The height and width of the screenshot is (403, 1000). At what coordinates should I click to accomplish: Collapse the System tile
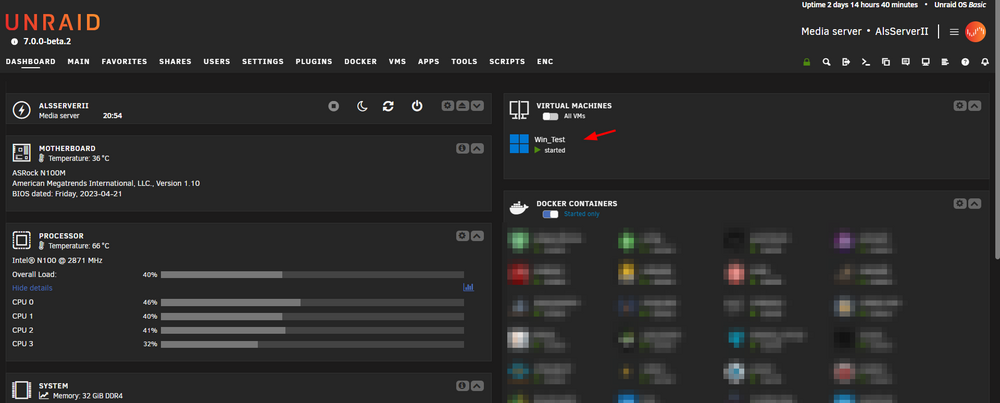pyautogui.click(x=477, y=385)
